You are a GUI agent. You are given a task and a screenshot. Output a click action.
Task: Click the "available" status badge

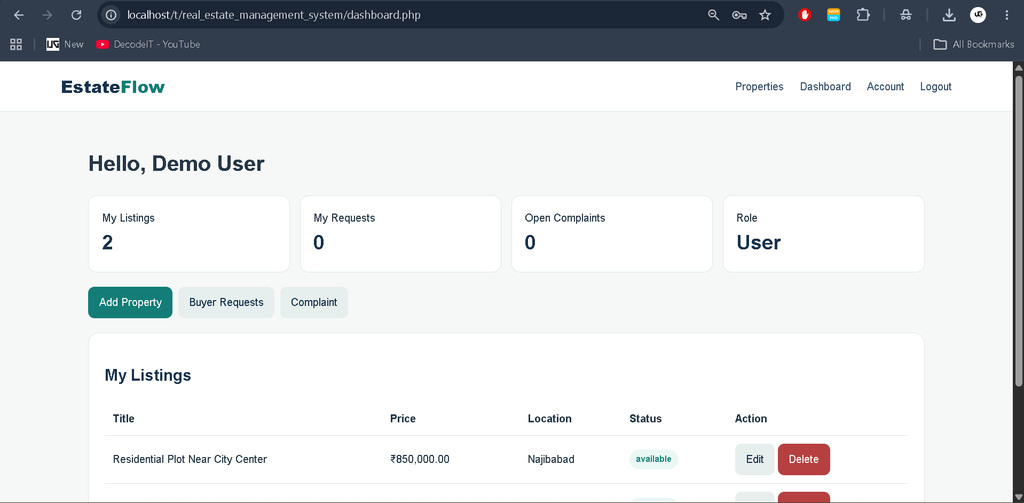654,459
